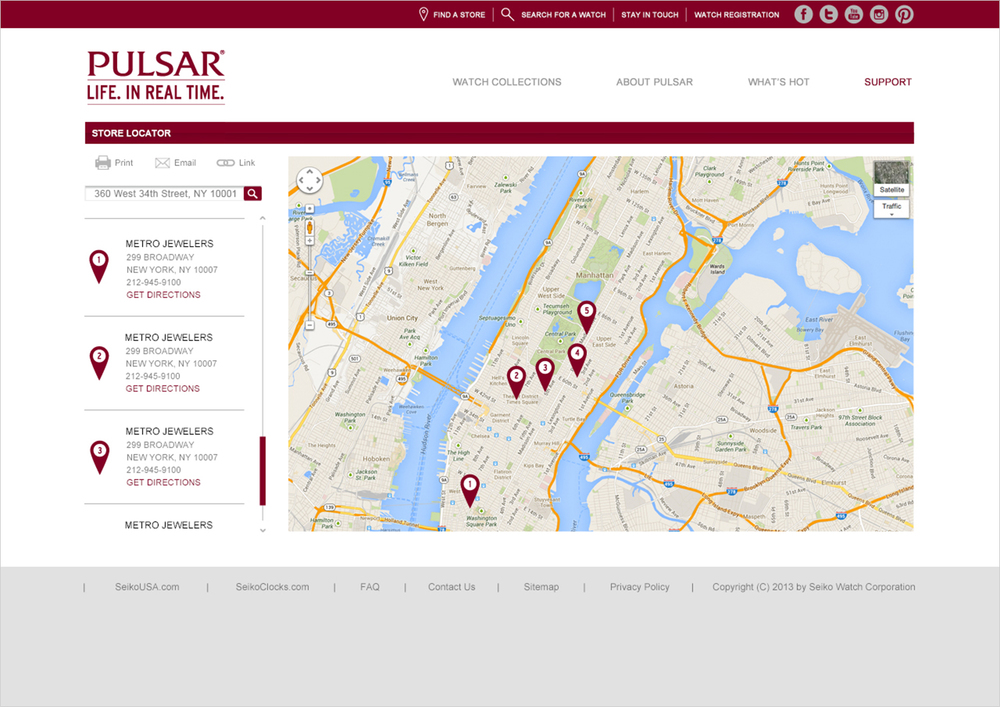Screen dimensions: 1000x707
Task: Open What's Hot menu
Action: (779, 82)
